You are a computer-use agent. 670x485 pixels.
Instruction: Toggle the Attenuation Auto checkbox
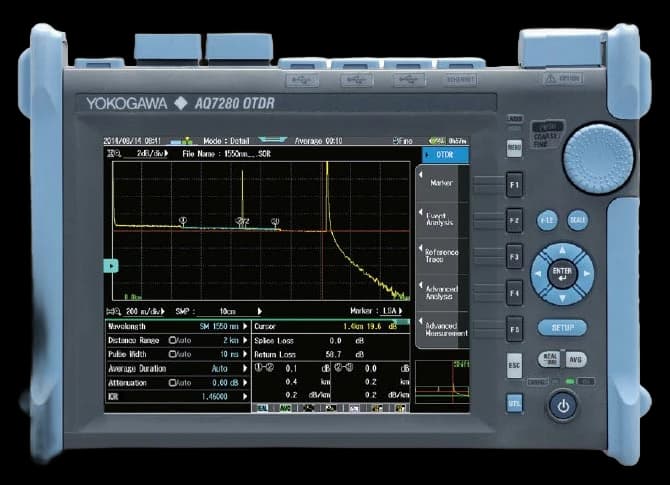[x=172, y=382]
